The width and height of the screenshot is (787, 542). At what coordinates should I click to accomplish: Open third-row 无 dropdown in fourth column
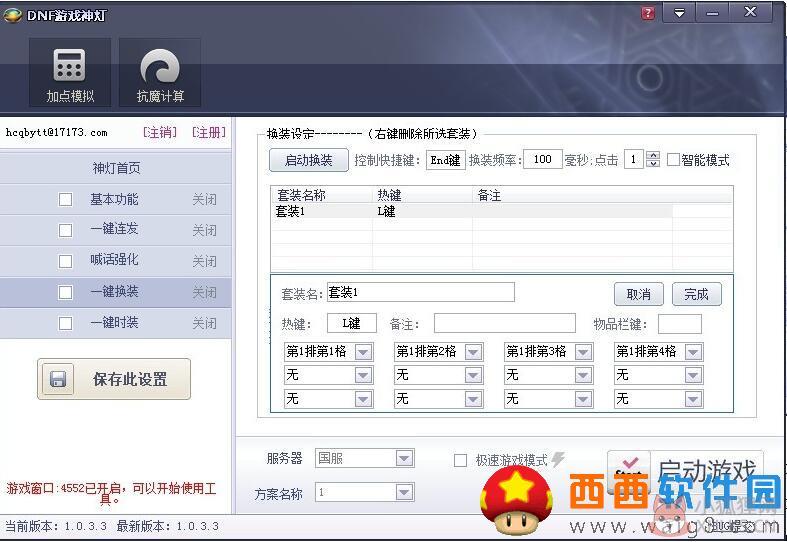point(693,399)
